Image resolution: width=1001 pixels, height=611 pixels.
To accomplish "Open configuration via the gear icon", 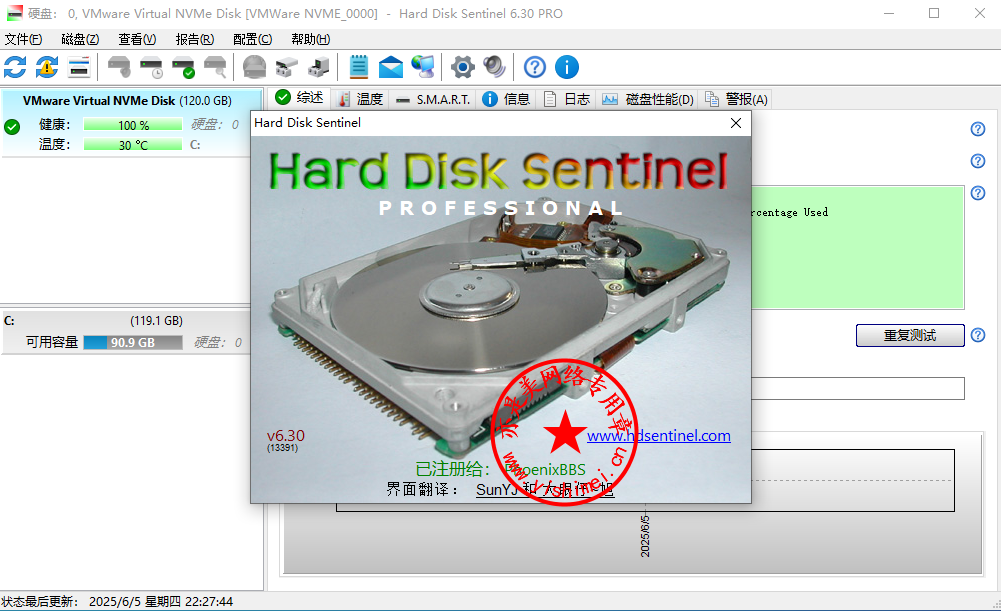I will coord(463,67).
